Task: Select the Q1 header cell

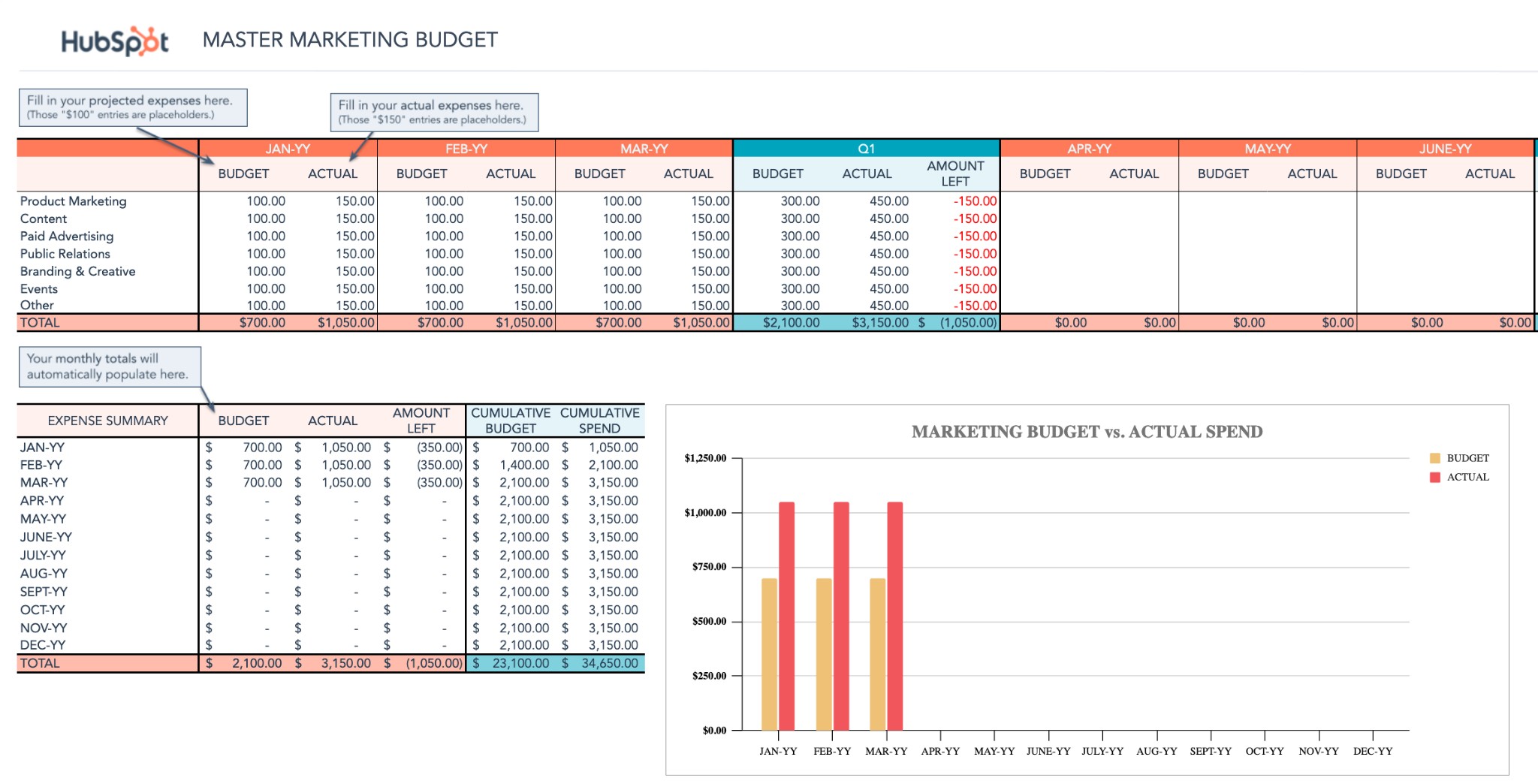Action: [x=866, y=149]
